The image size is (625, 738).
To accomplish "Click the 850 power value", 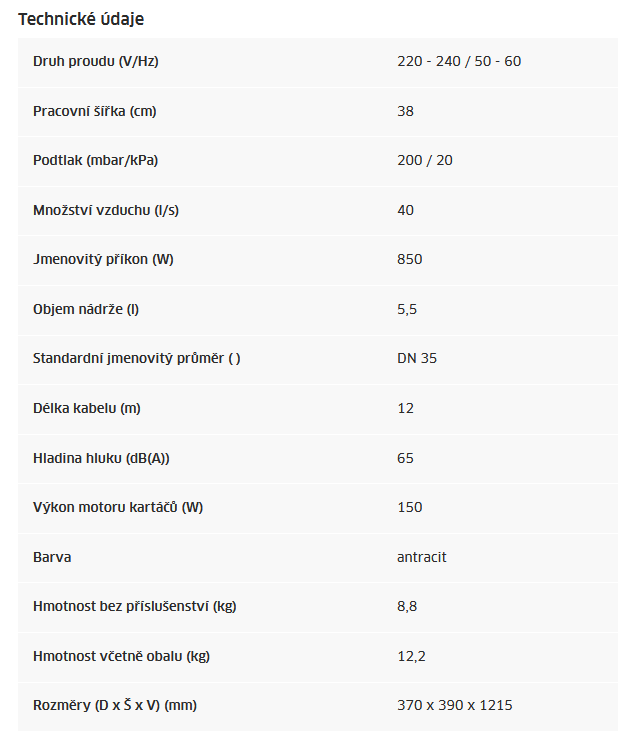I will click(x=409, y=259).
